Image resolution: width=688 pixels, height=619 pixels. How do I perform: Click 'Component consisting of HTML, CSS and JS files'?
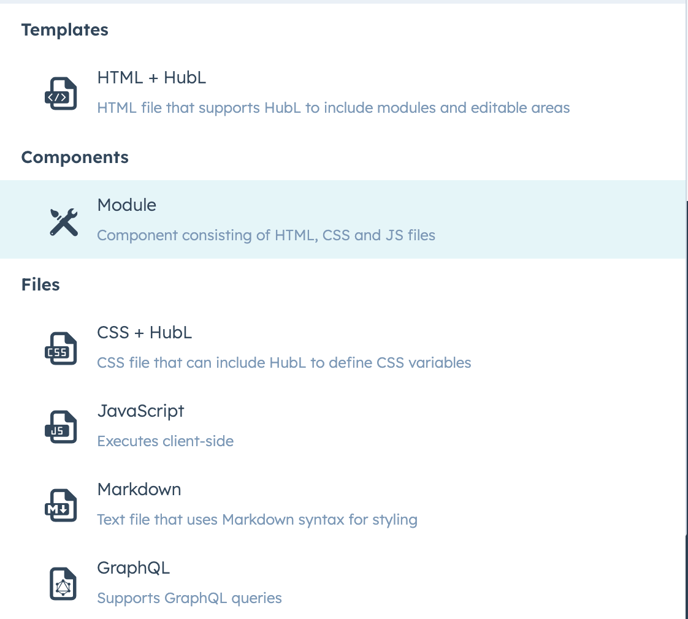click(266, 236)
